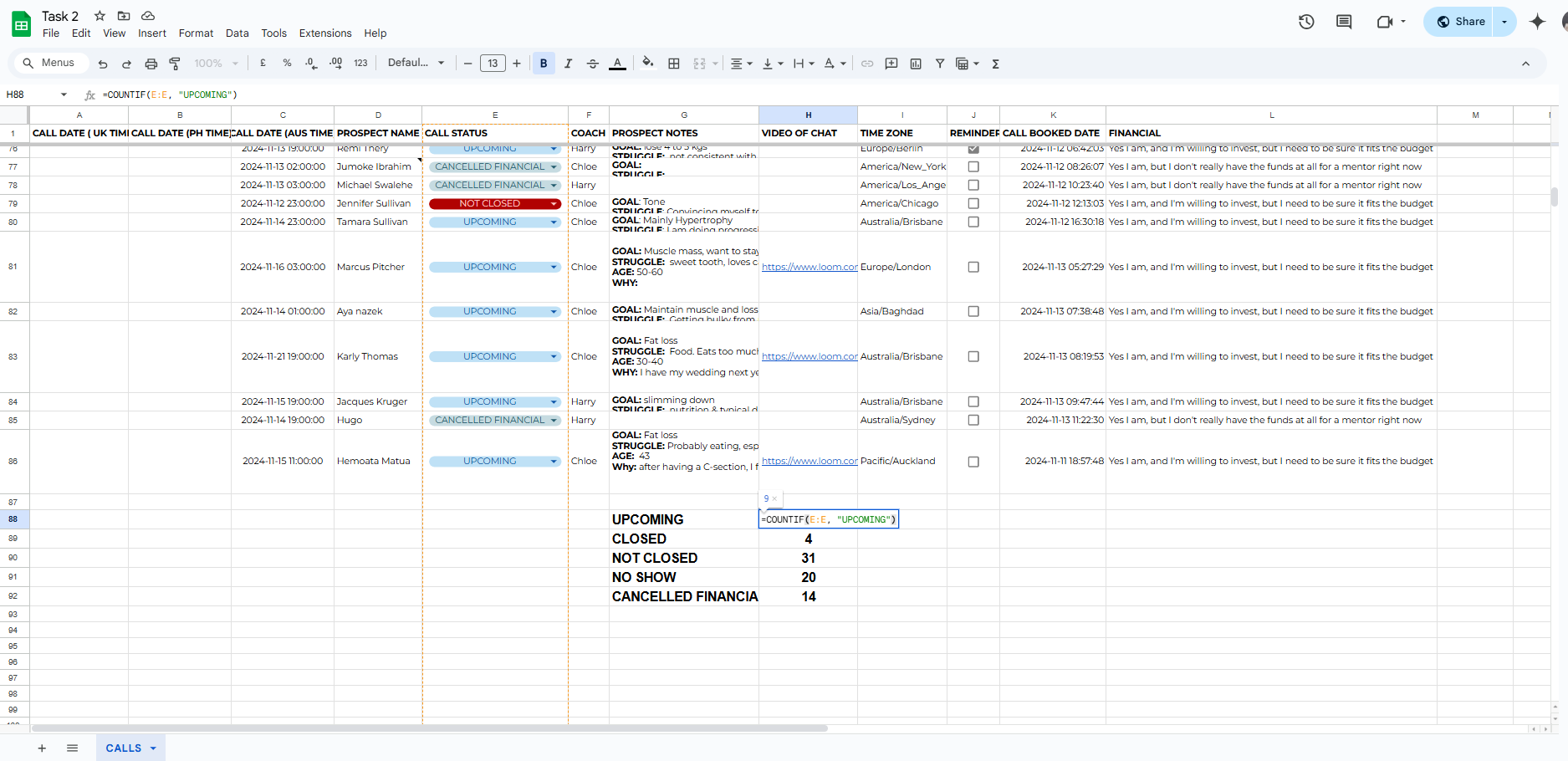The width and height of the screenshot is (1568, 761).
Task: Expand the Share options arrow
Action: [x=1504, y=22]
